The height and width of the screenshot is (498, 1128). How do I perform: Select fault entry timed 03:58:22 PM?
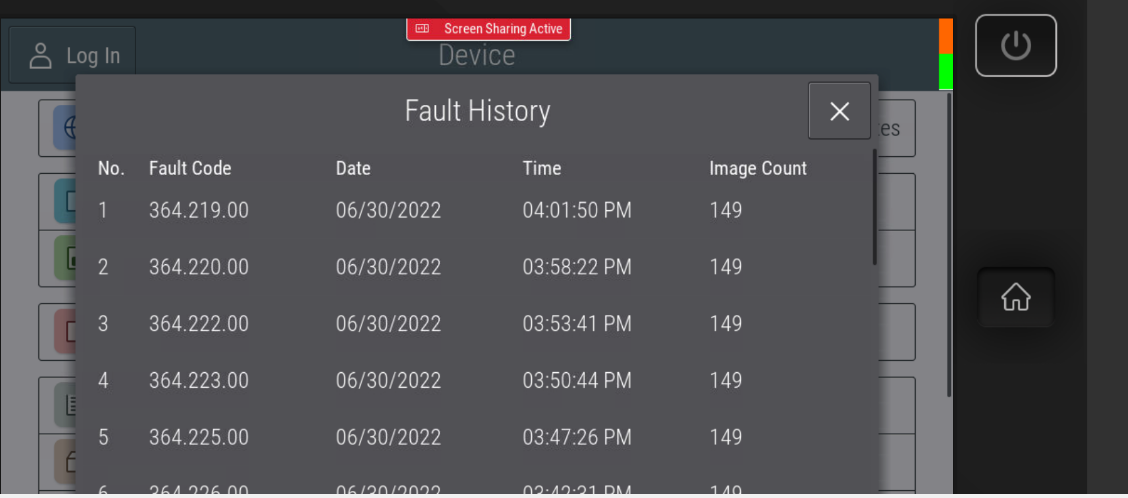point(576,267)
